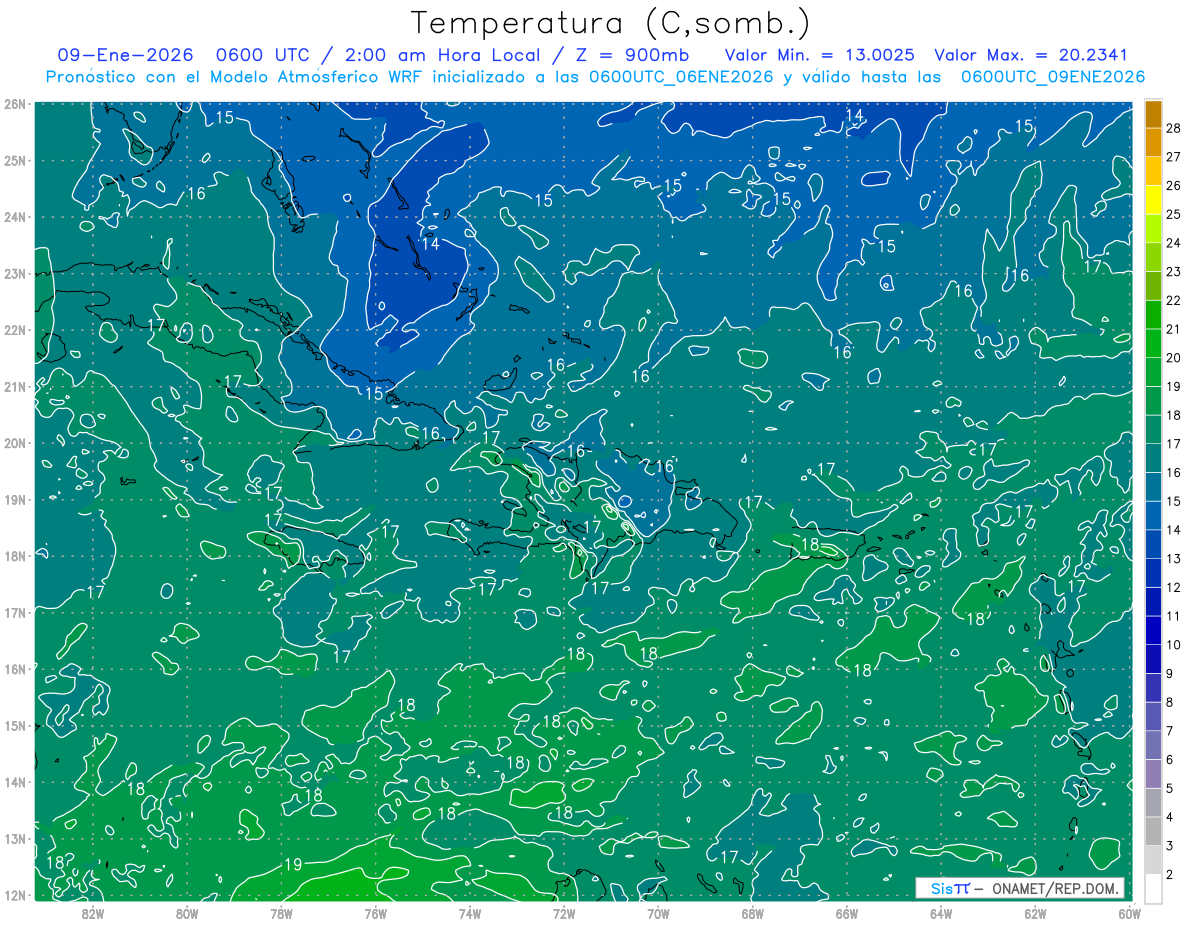Click the 60W longitude axis label
This screenshot has height=927, width=1200.
click(x=1128, y=913)
